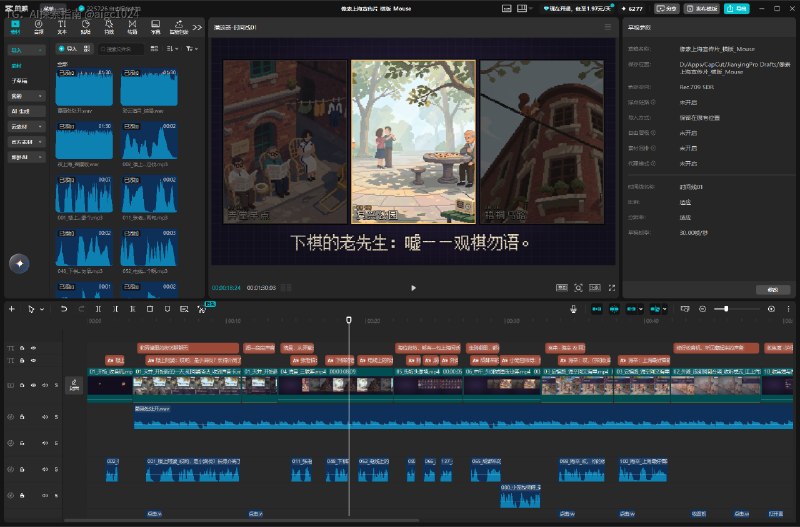Add a marker on the timeline
The height and width of the screenshot is (527, 800).
(x=167, y=309)
